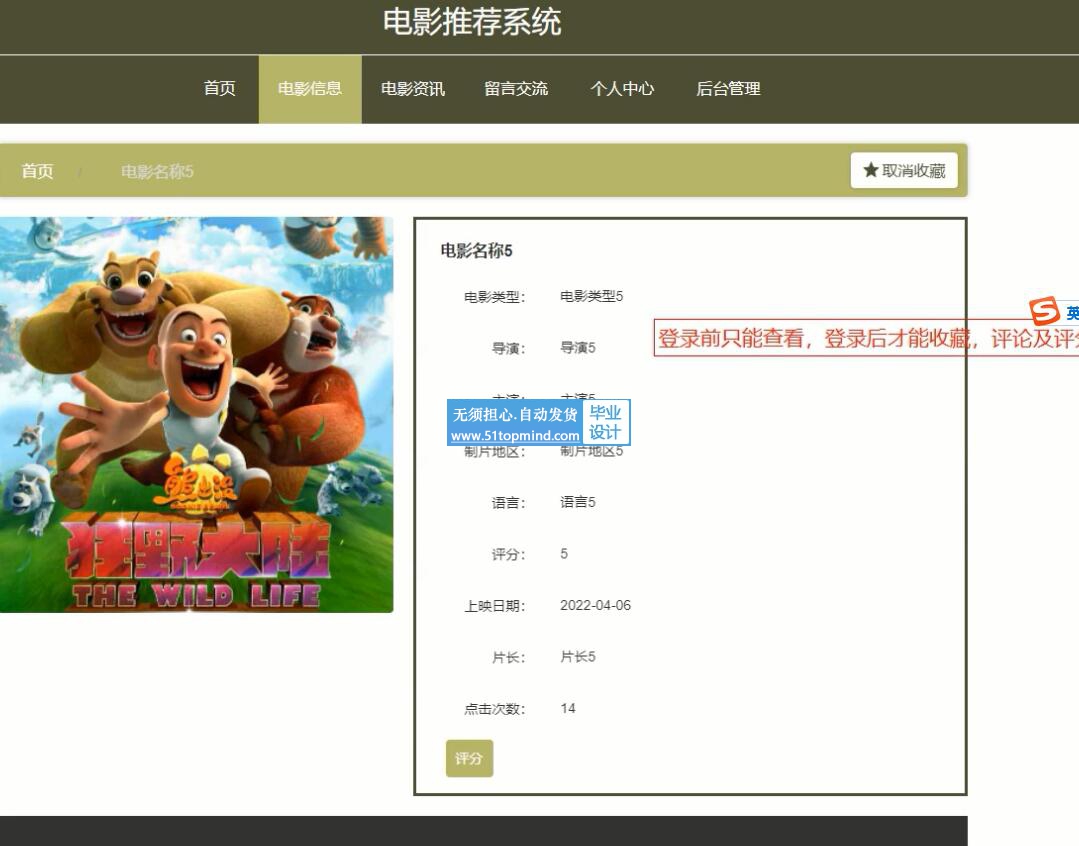Click the 取消收藏 button
Screen dimensions: 1079x846
(x=904, y=170)
